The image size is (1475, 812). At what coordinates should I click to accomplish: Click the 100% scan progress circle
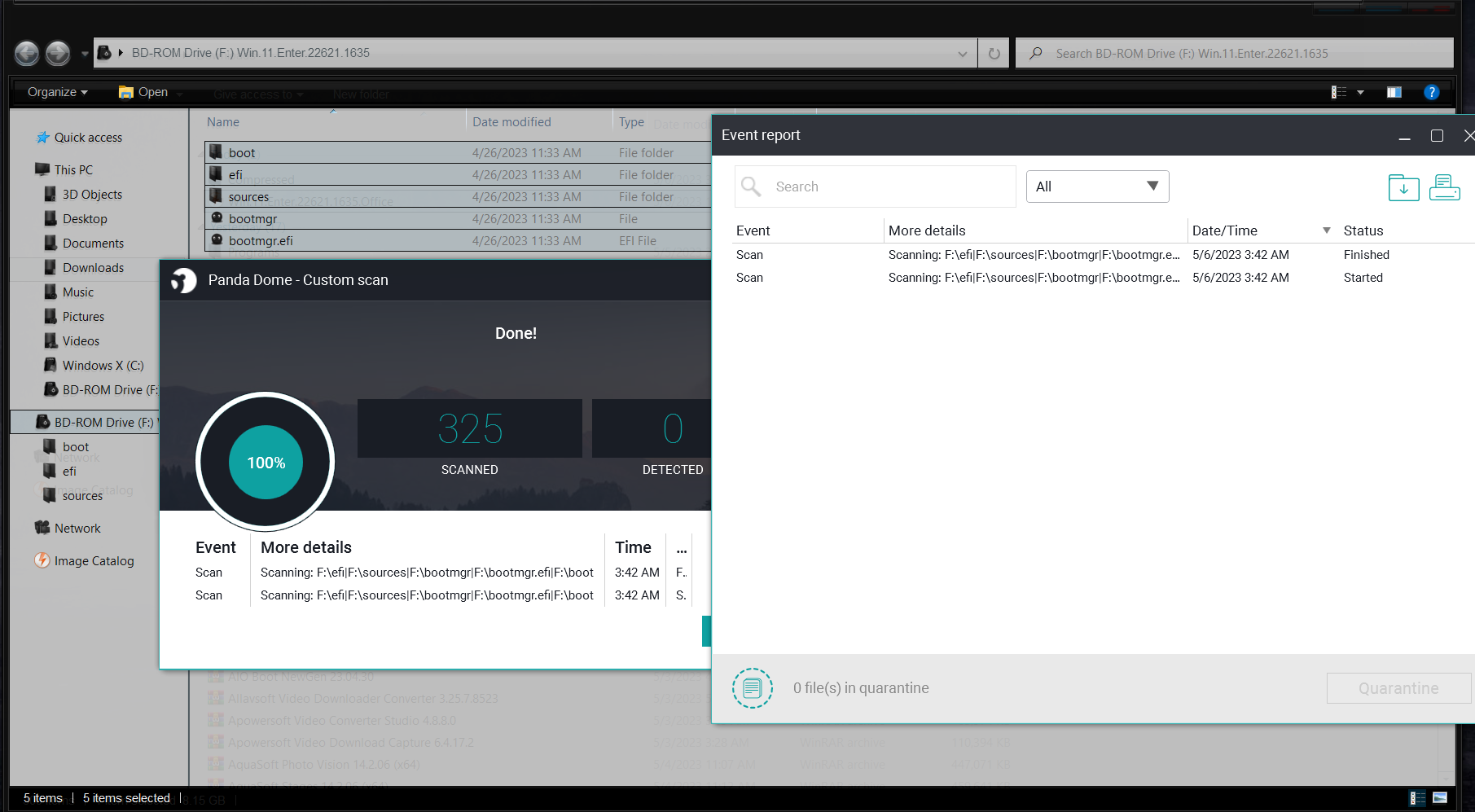tap(266, 462)
